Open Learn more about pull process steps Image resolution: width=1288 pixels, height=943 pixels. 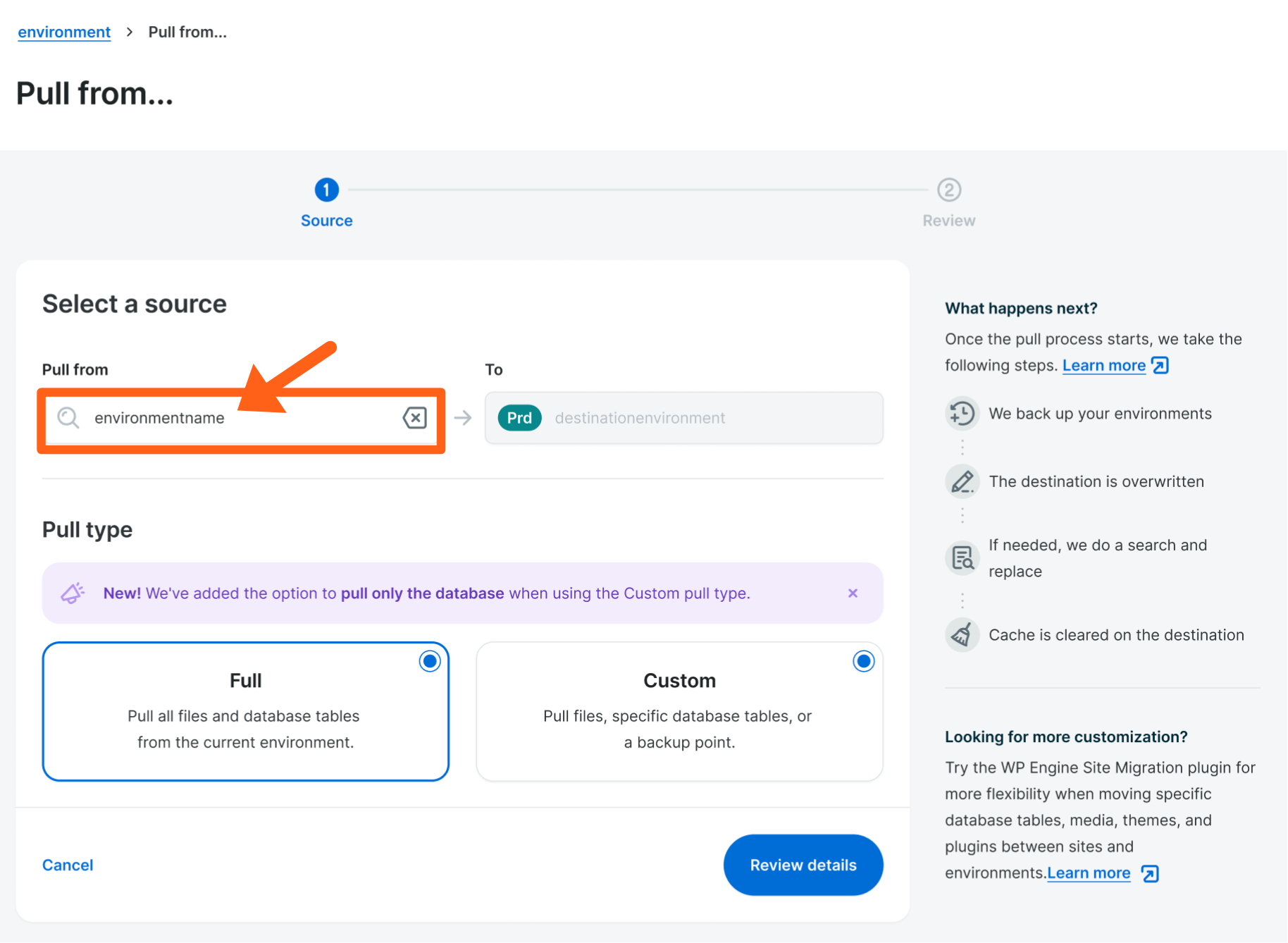tap(1103, 366)
